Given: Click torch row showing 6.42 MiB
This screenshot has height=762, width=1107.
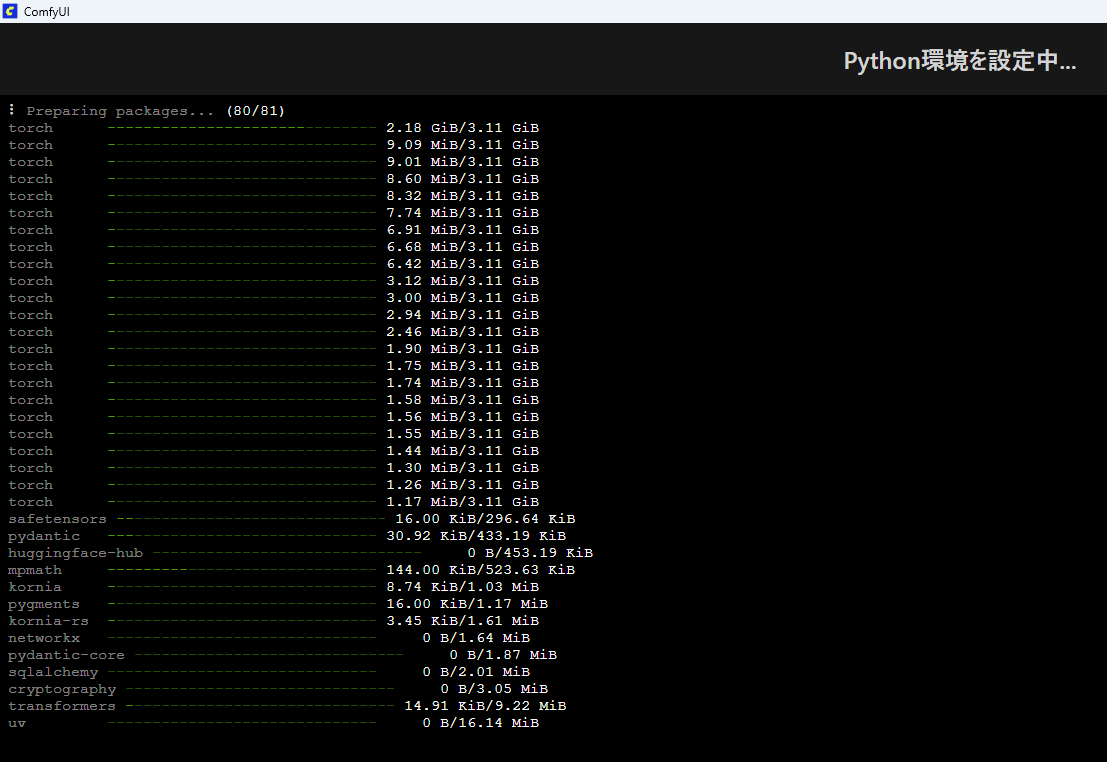Looking at the screenshot, I should [273, 263].
